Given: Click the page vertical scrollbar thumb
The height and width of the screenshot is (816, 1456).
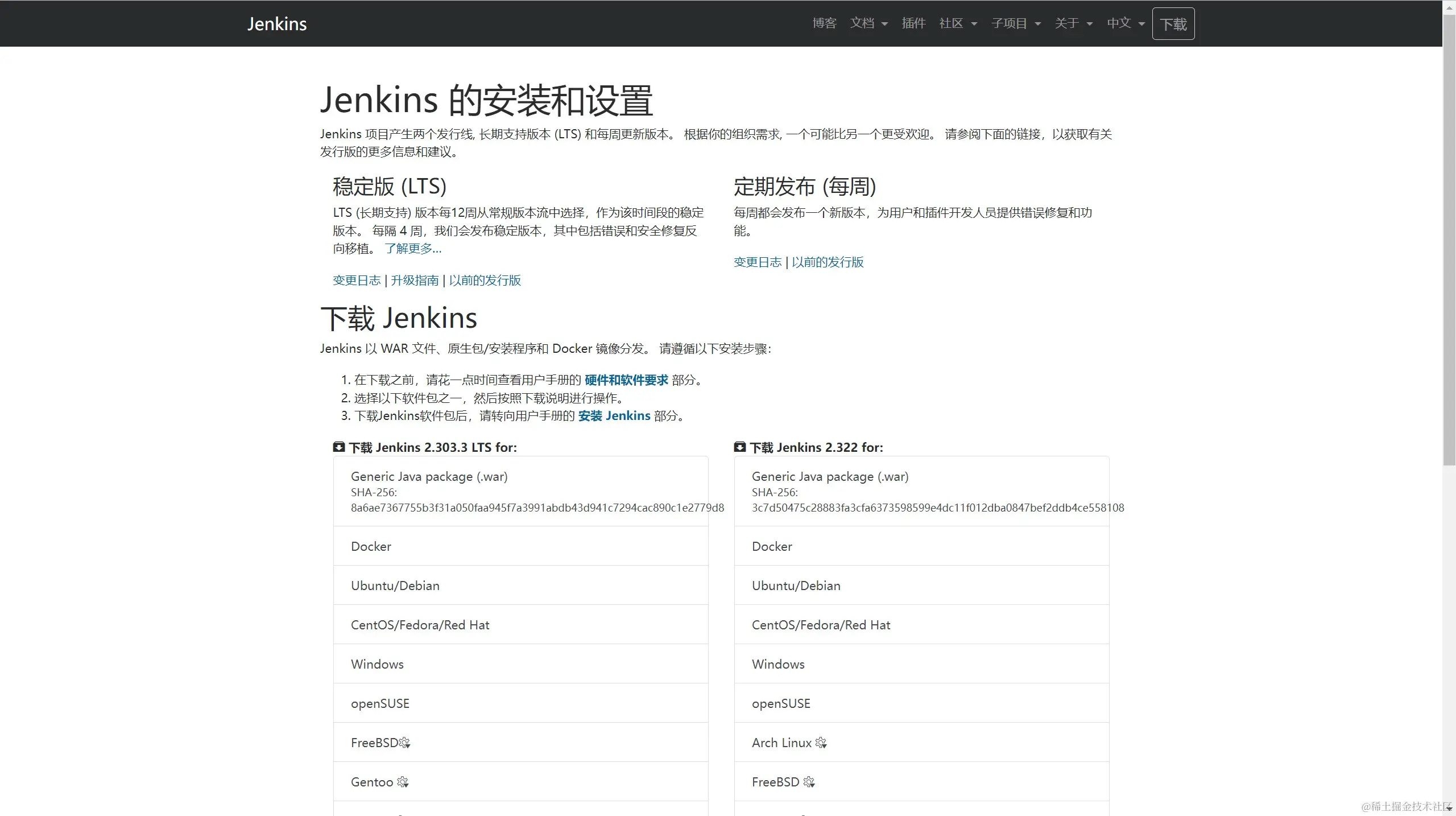Looking at the screenshot, I should 1449,239.
